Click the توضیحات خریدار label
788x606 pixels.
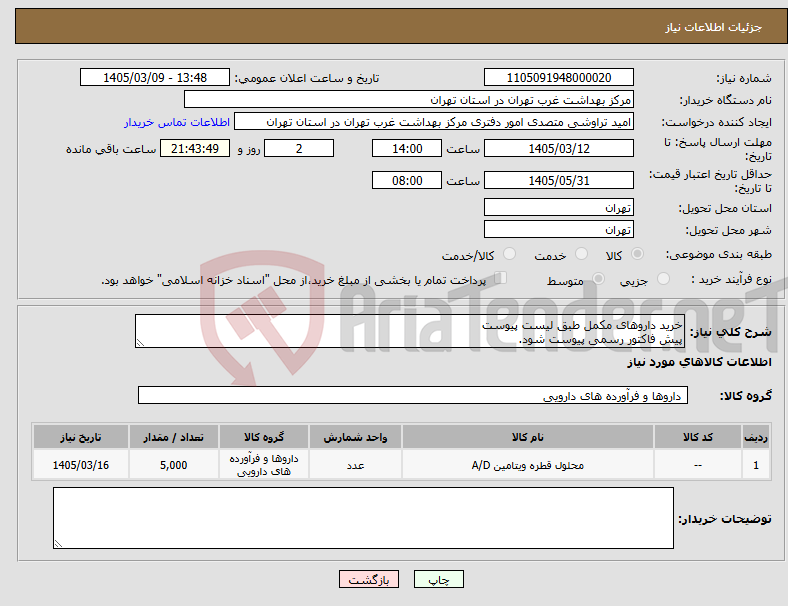click(725, 519)
